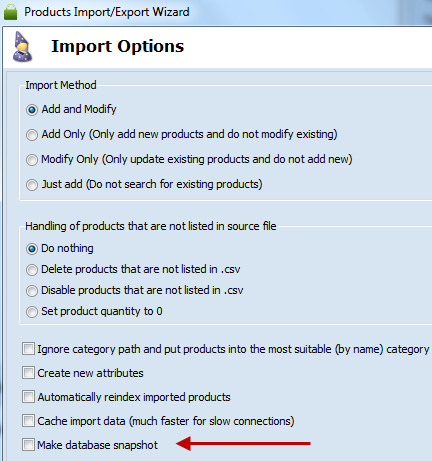
Task: Pick the Just add radio option
Action: 32,185
